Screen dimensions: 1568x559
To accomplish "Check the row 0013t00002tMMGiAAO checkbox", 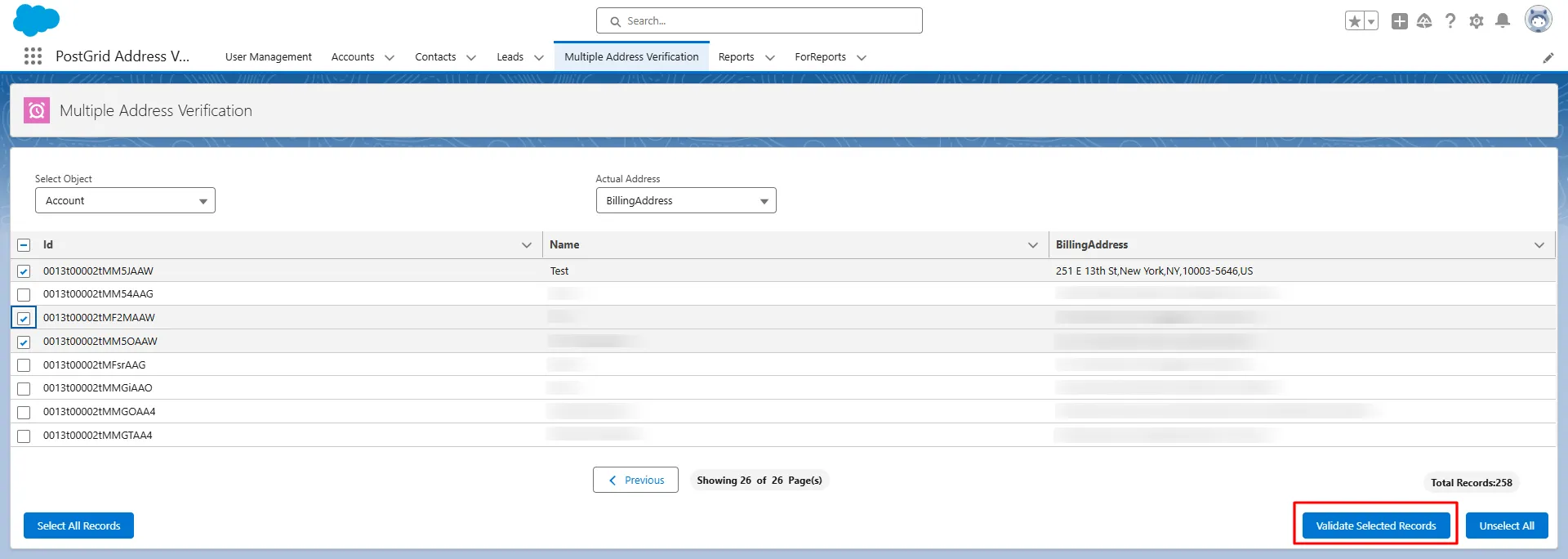I will pyautogui.click(x=24, y=388).
